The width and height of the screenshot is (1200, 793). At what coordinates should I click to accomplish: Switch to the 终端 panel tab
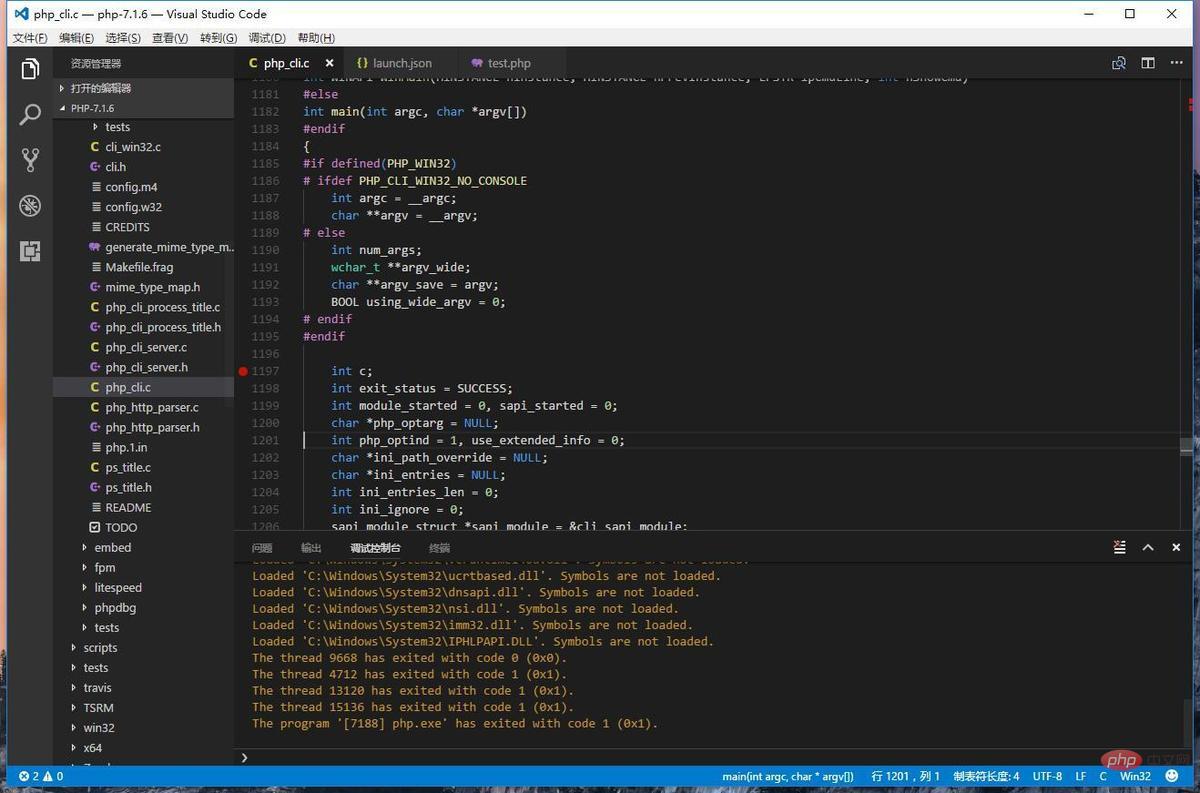(x=439, y=548)
